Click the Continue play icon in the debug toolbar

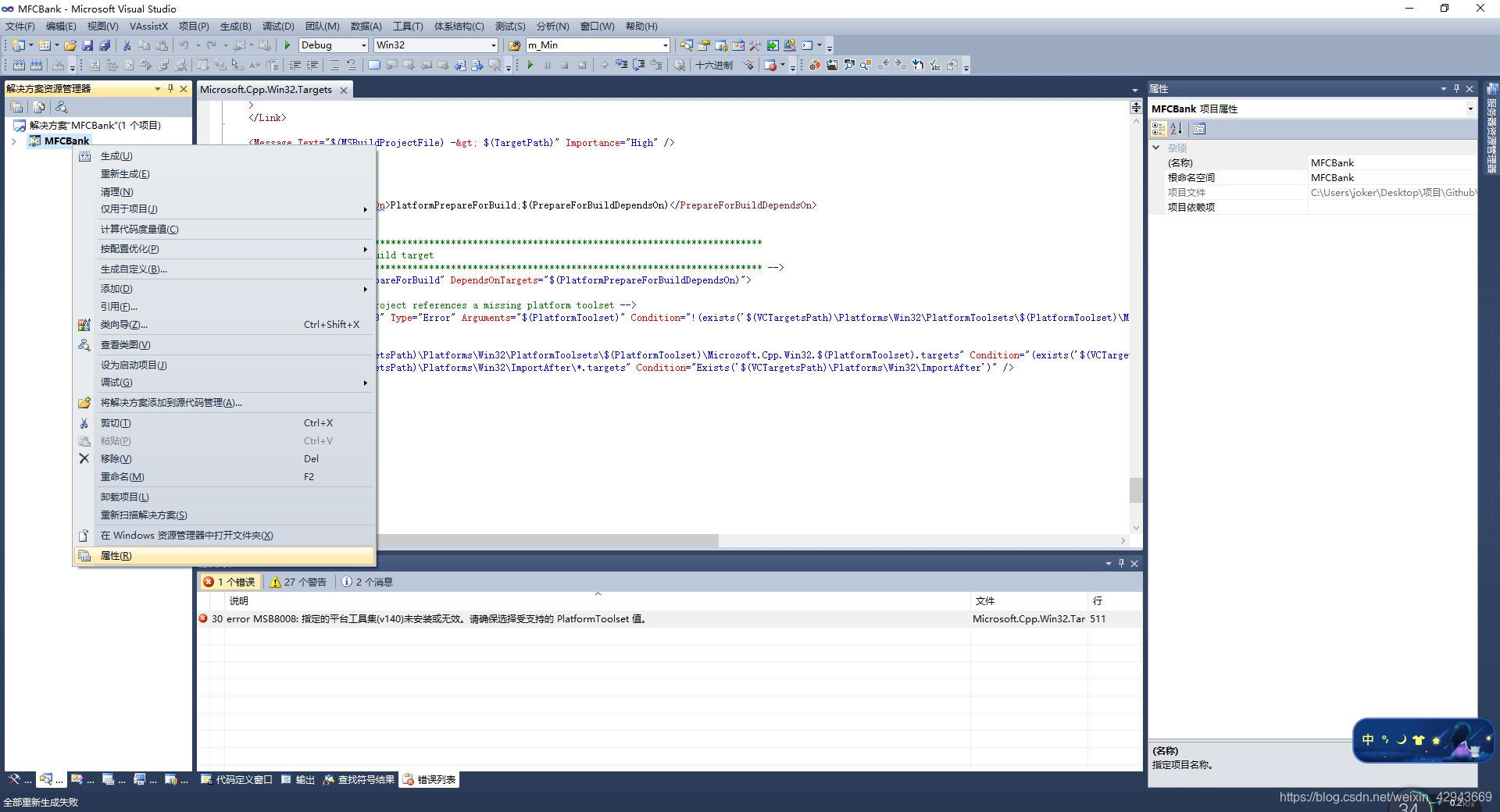530,65
